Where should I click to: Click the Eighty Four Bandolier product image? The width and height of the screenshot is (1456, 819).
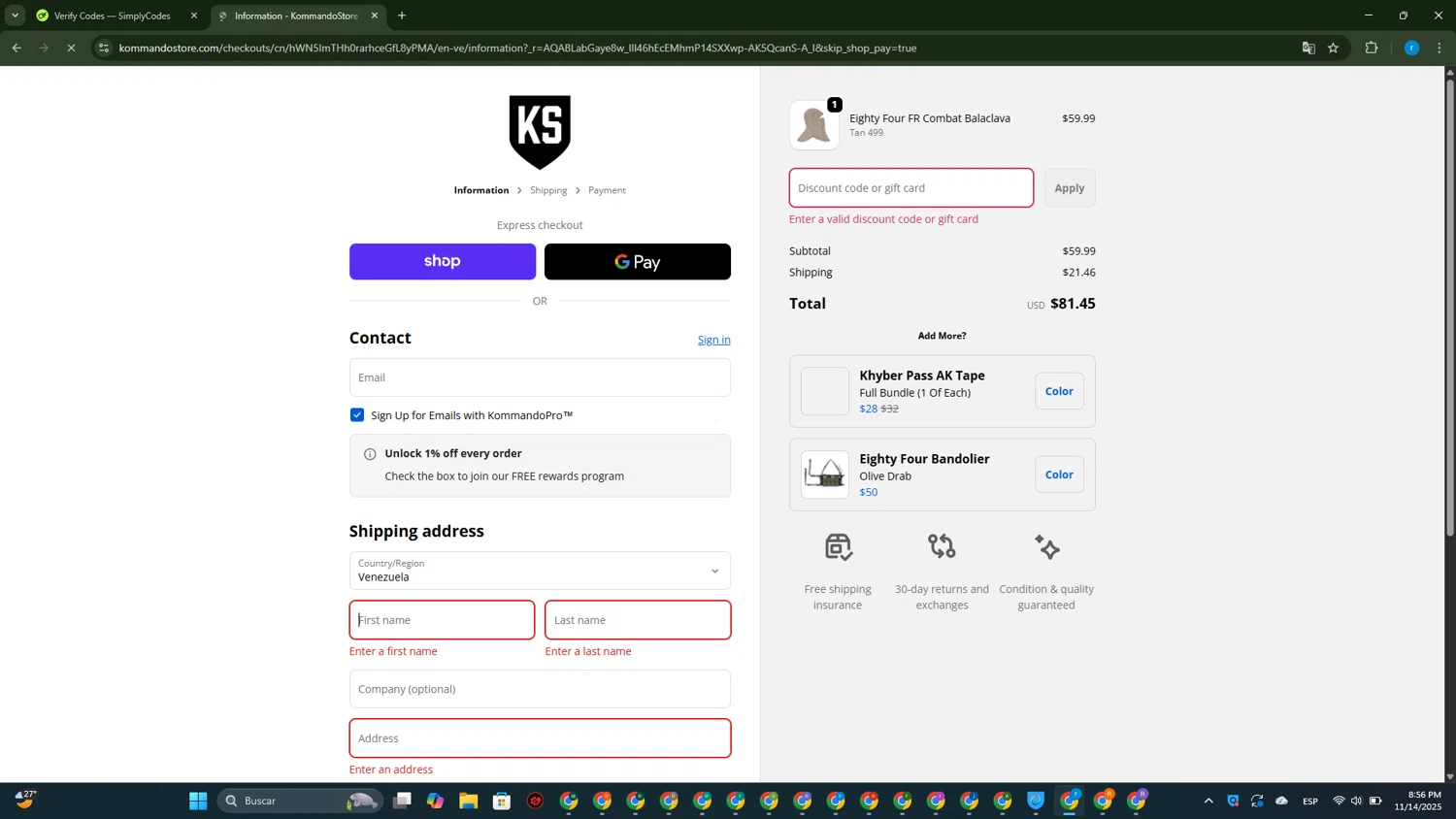pyautogui.click(x=825, y=475)
